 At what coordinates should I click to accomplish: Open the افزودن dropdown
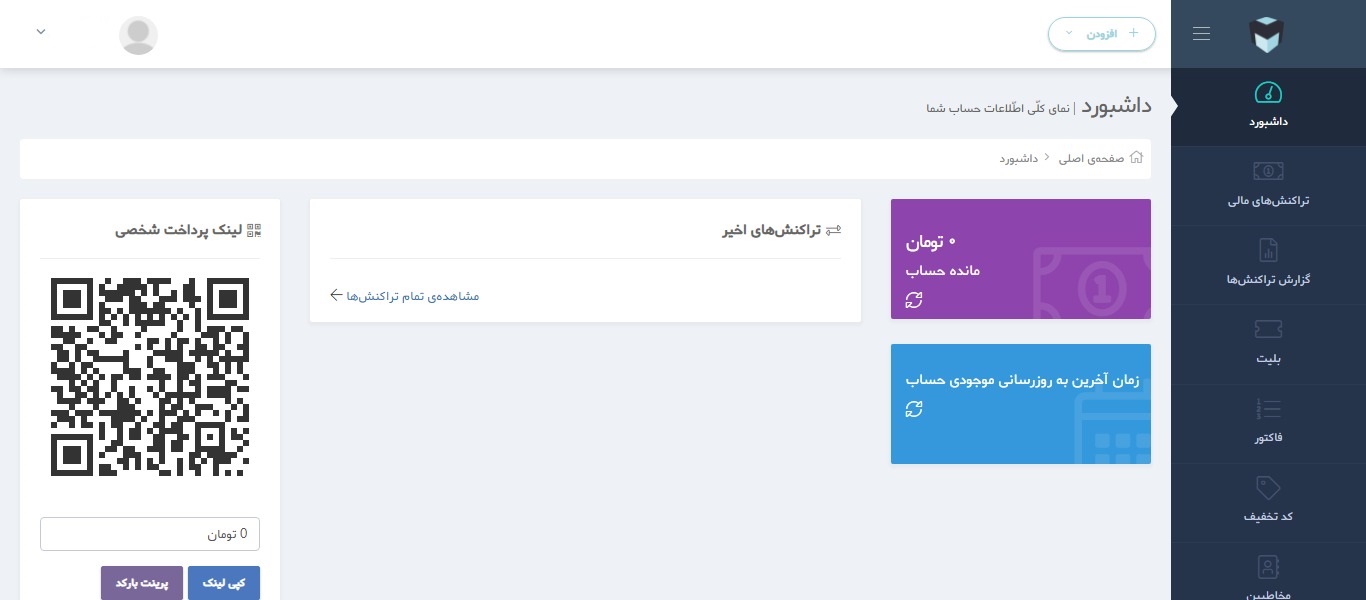(x=1101, y=34)
